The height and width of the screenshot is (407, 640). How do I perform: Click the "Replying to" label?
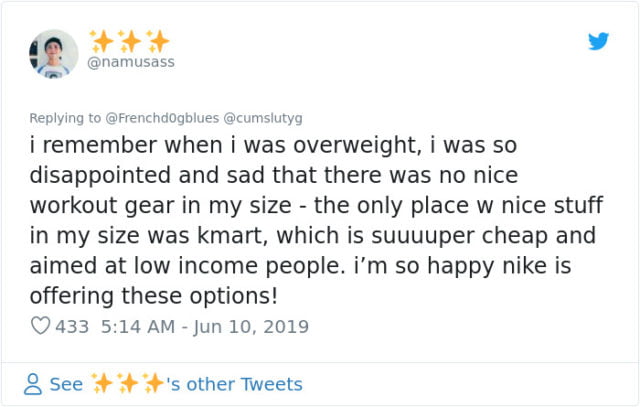click(64, 116)
